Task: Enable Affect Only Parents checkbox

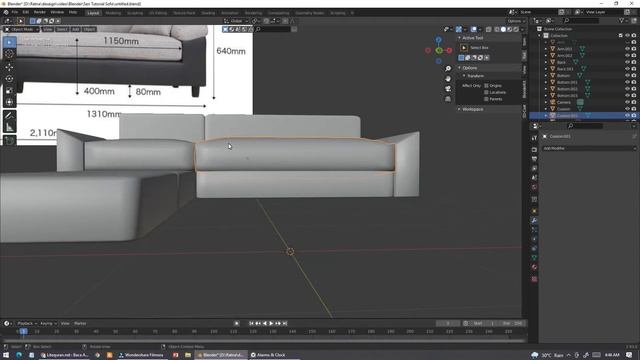Action: pyautogui.click(x=486, y=99)
